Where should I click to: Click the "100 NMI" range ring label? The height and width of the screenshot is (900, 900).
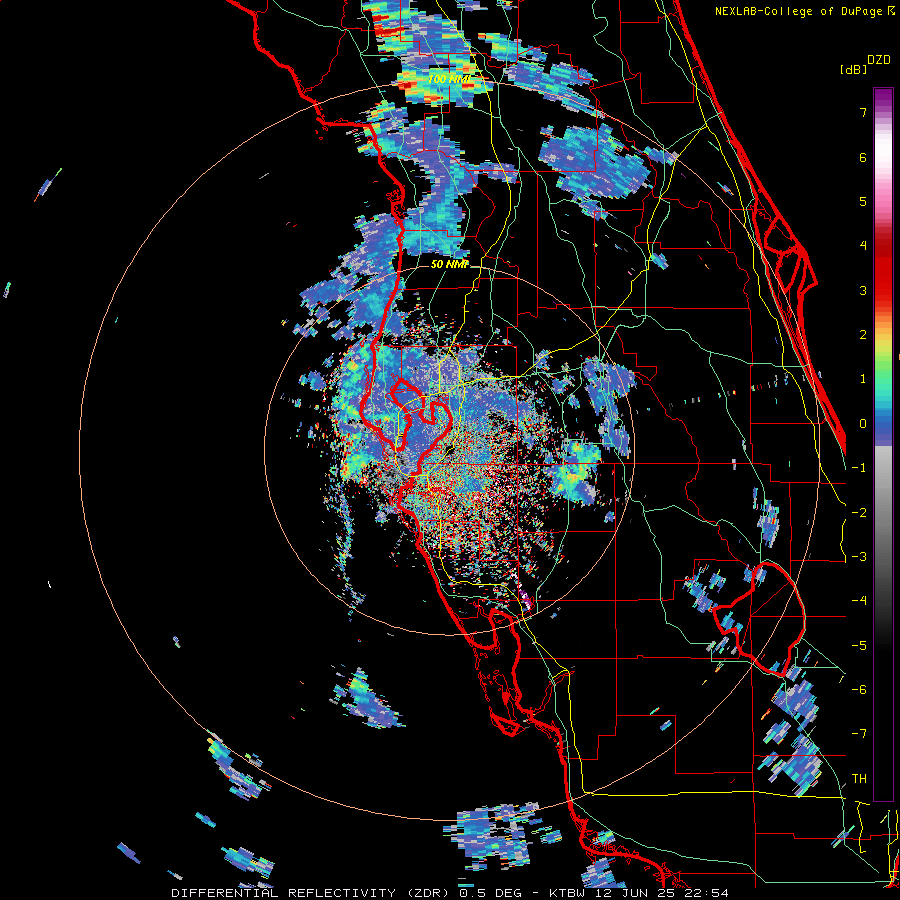(449, 79)
